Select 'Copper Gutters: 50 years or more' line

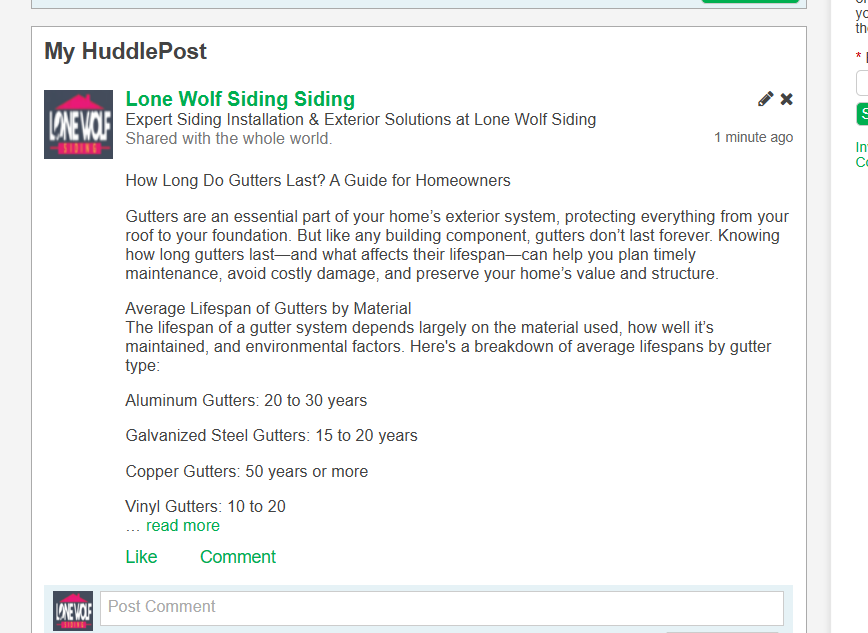(247, 471)
